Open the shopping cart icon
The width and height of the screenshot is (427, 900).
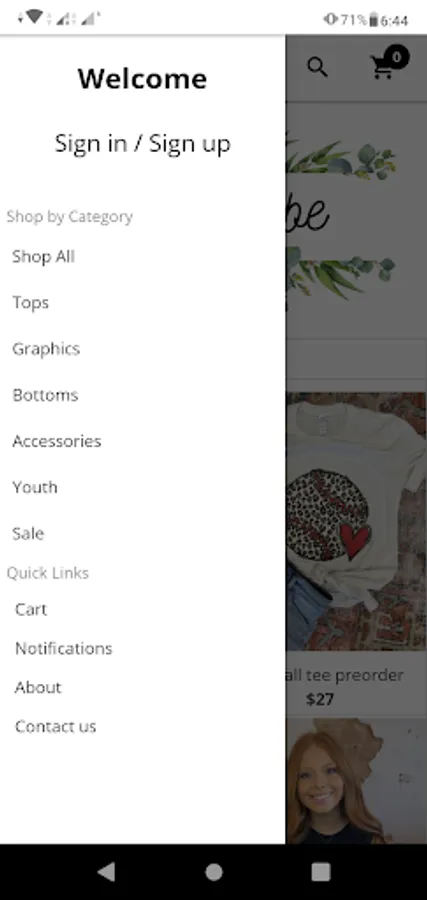(383, 68)
